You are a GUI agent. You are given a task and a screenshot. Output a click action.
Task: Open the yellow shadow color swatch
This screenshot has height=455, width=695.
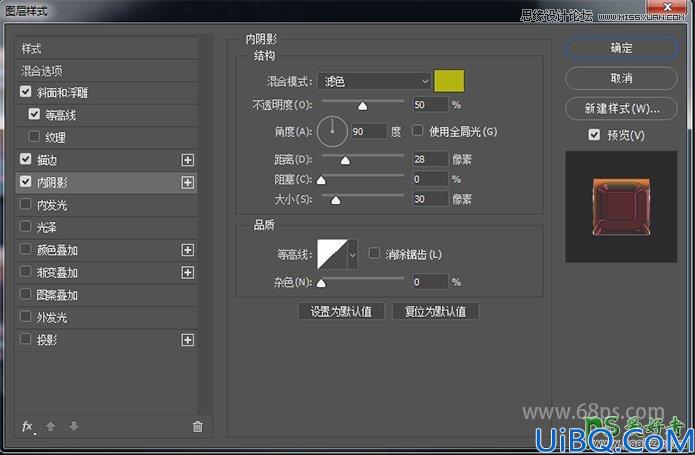click(449, 81)
